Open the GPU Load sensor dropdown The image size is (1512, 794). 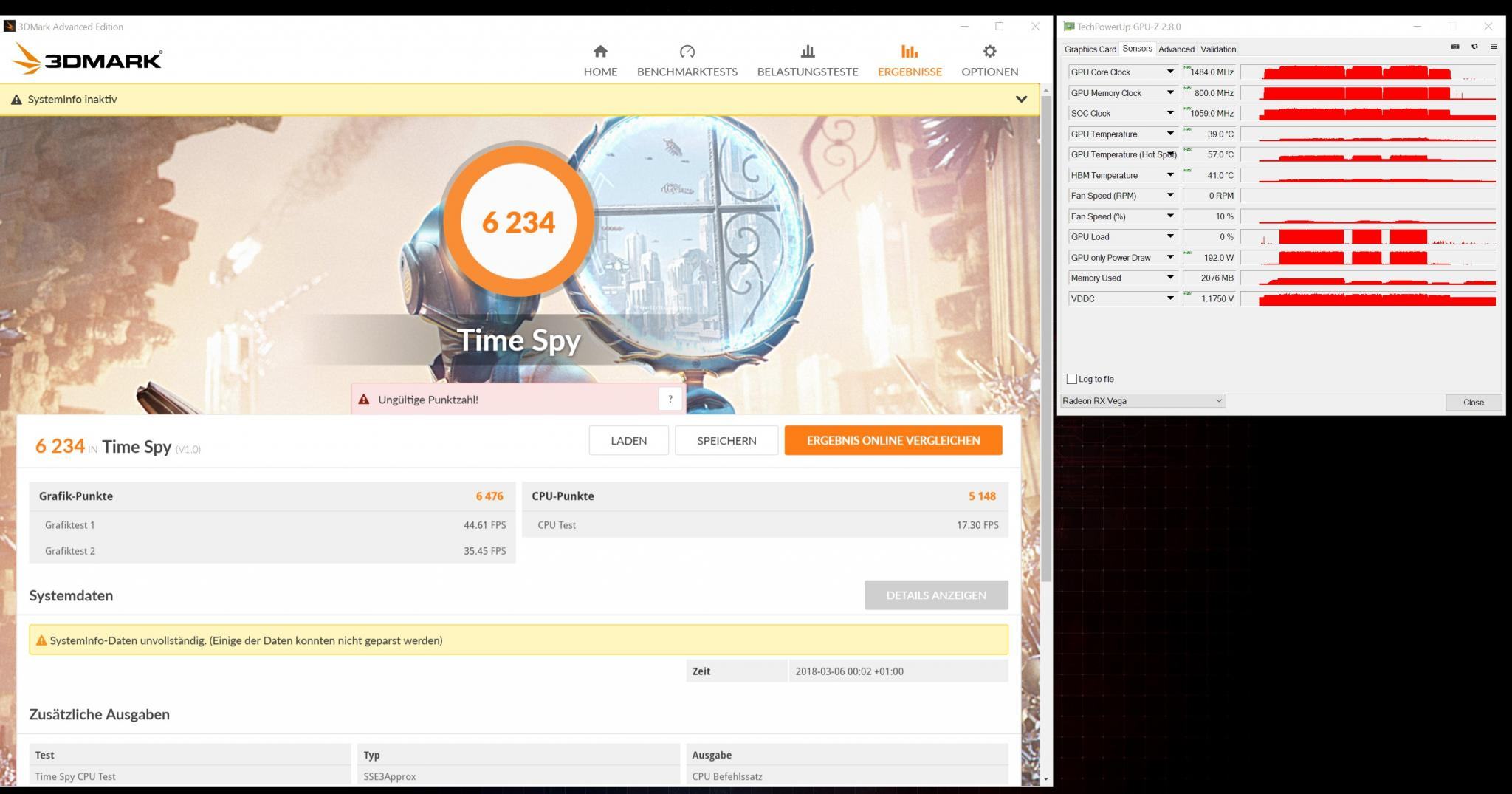coord(1170,236)
